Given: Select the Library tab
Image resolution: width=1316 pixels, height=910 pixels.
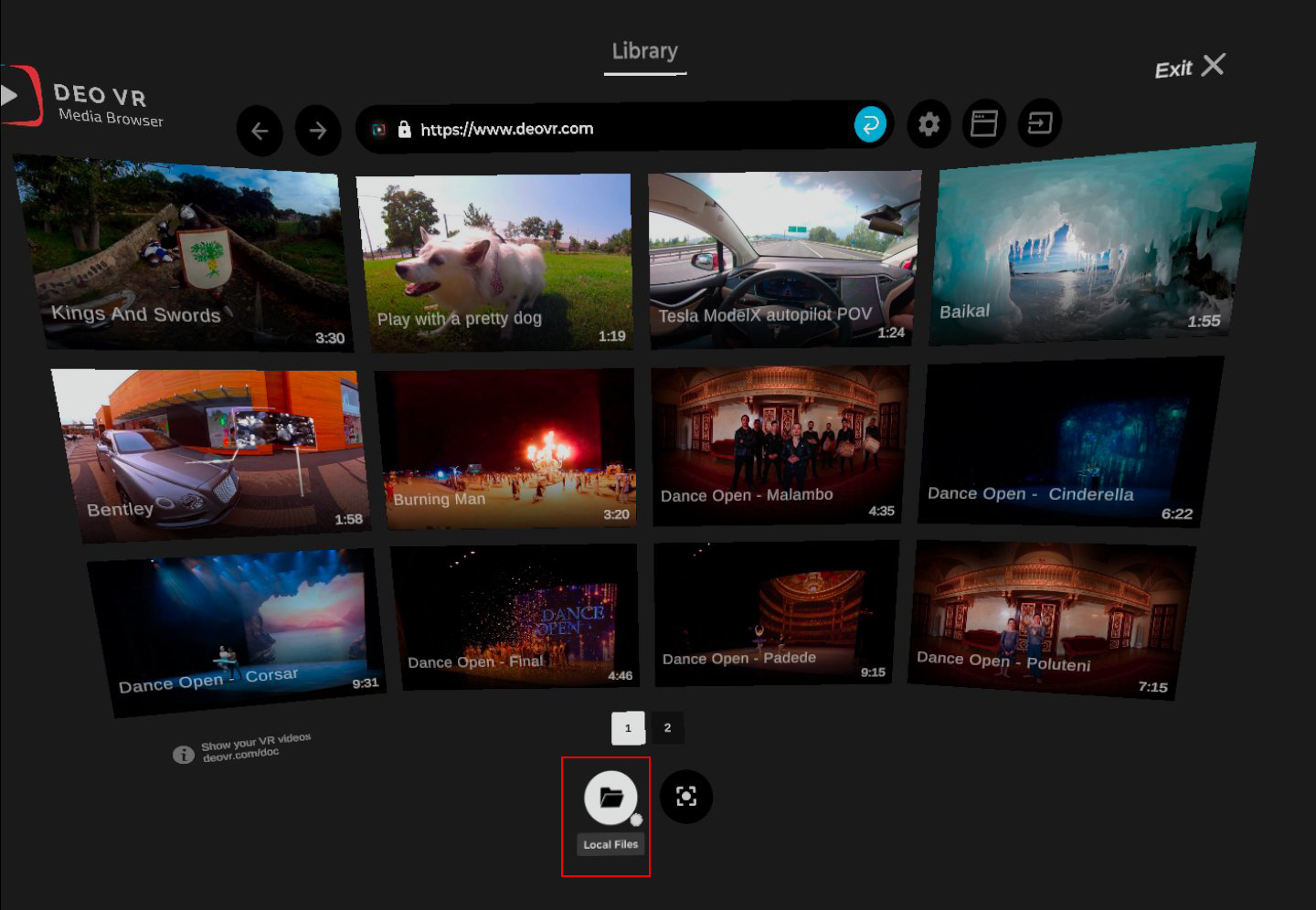Looking at the screenshot, I should pos(644,50).
